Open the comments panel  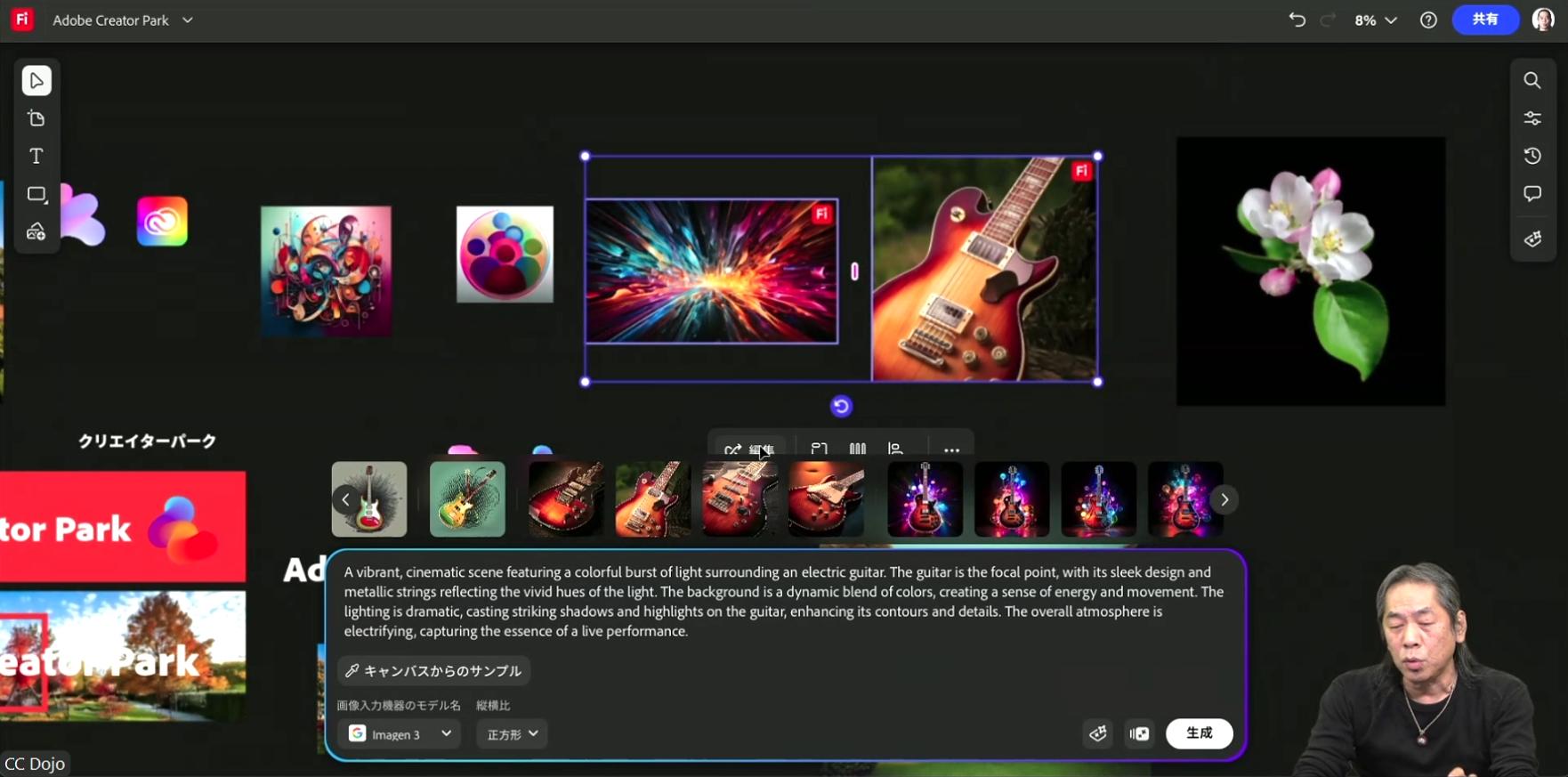click(1532, 194)
